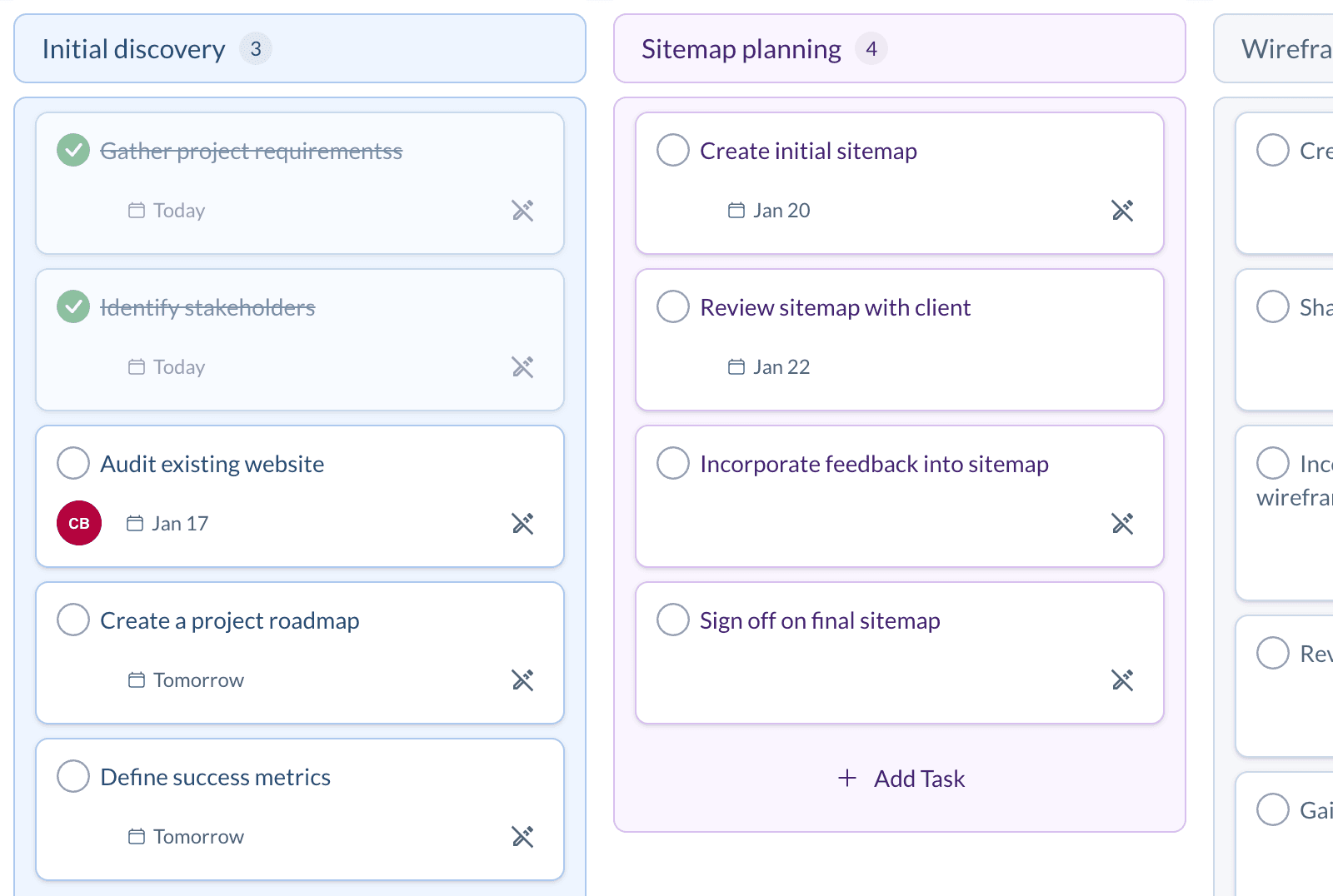This screenshot has height=896, width=1333.
Task: Click the calendar icon next to Jan 17
Action: [136, 523]
